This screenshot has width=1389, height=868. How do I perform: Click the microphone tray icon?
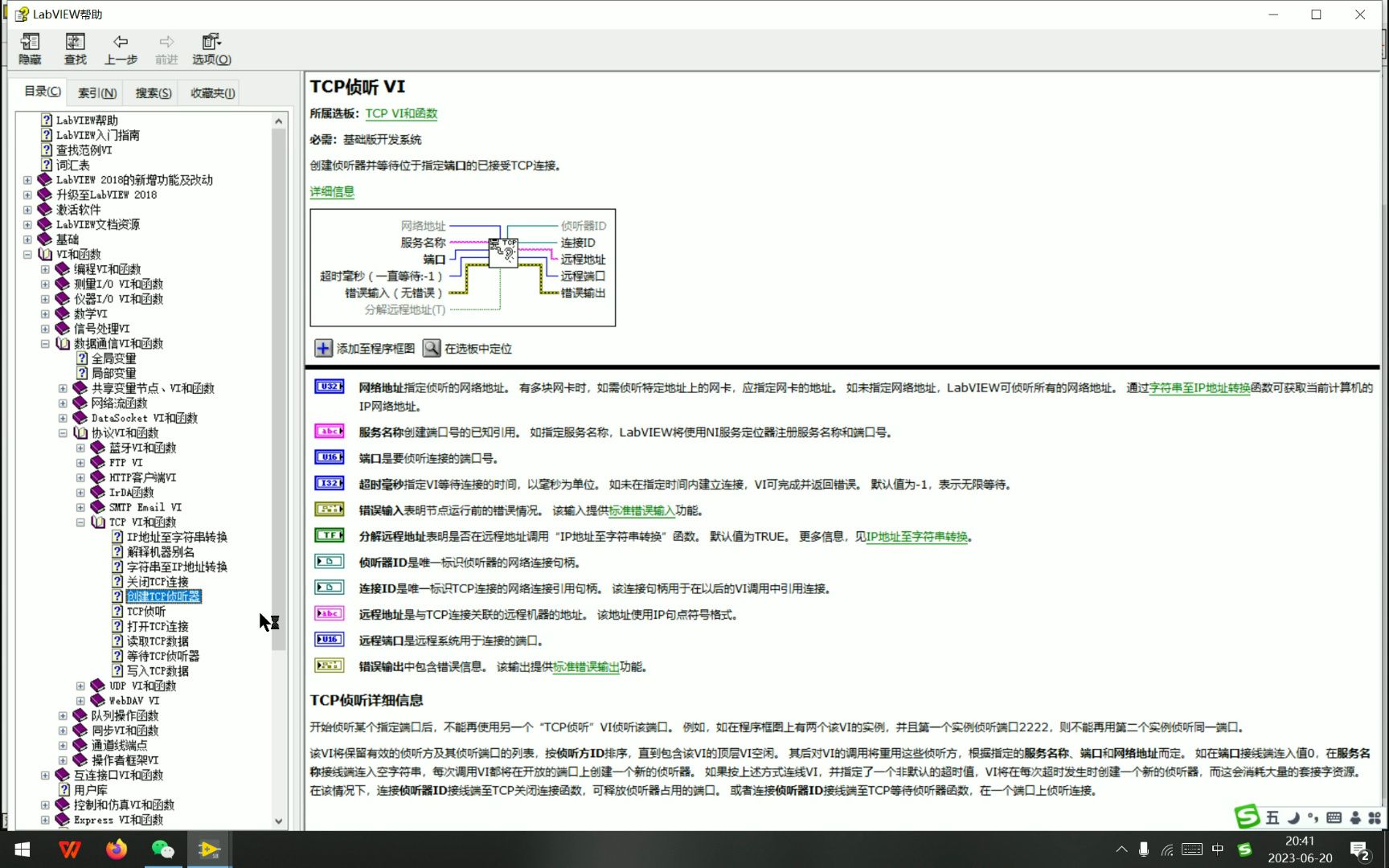[x=1143, y=850]
